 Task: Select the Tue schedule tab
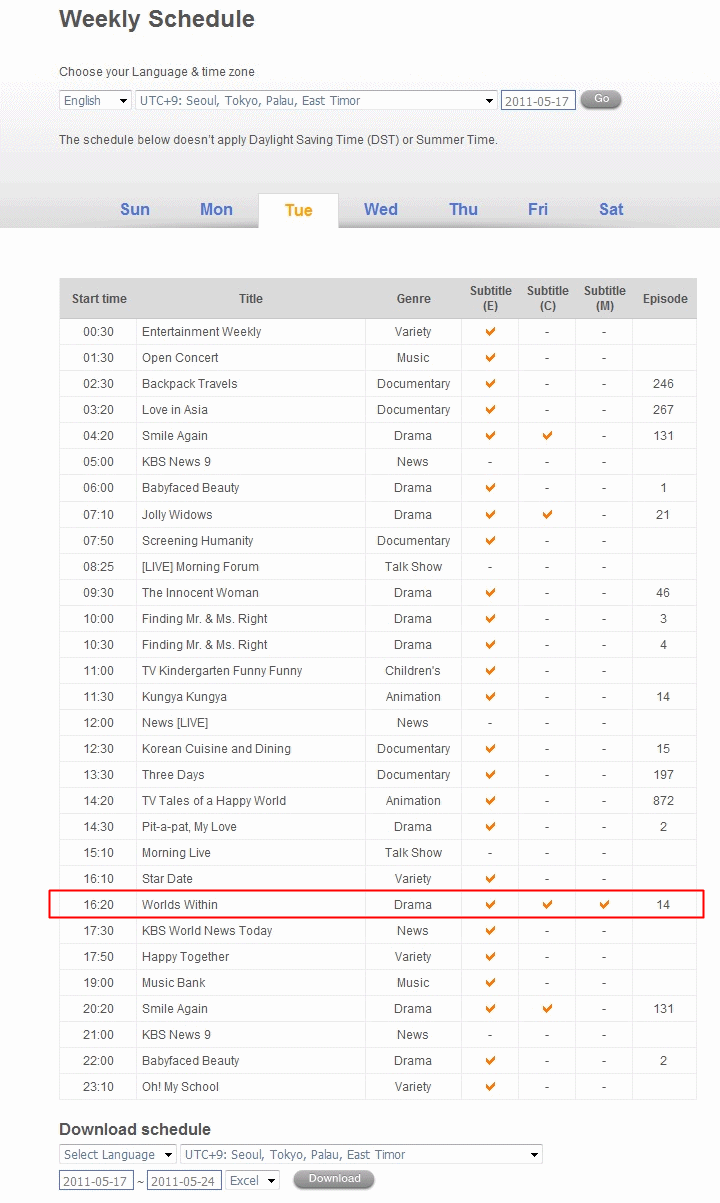(x=298, y=210)
